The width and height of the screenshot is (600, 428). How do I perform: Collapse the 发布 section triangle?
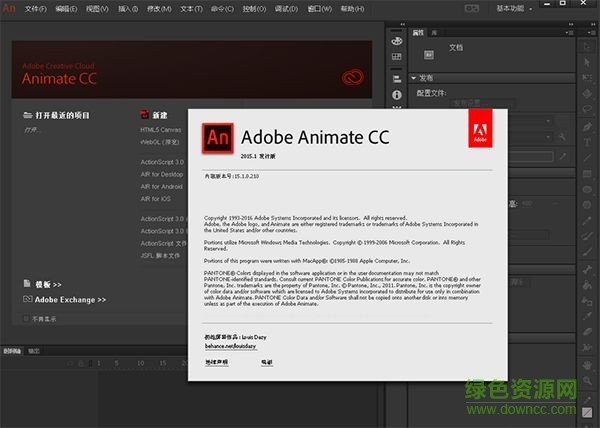(415, 76)
